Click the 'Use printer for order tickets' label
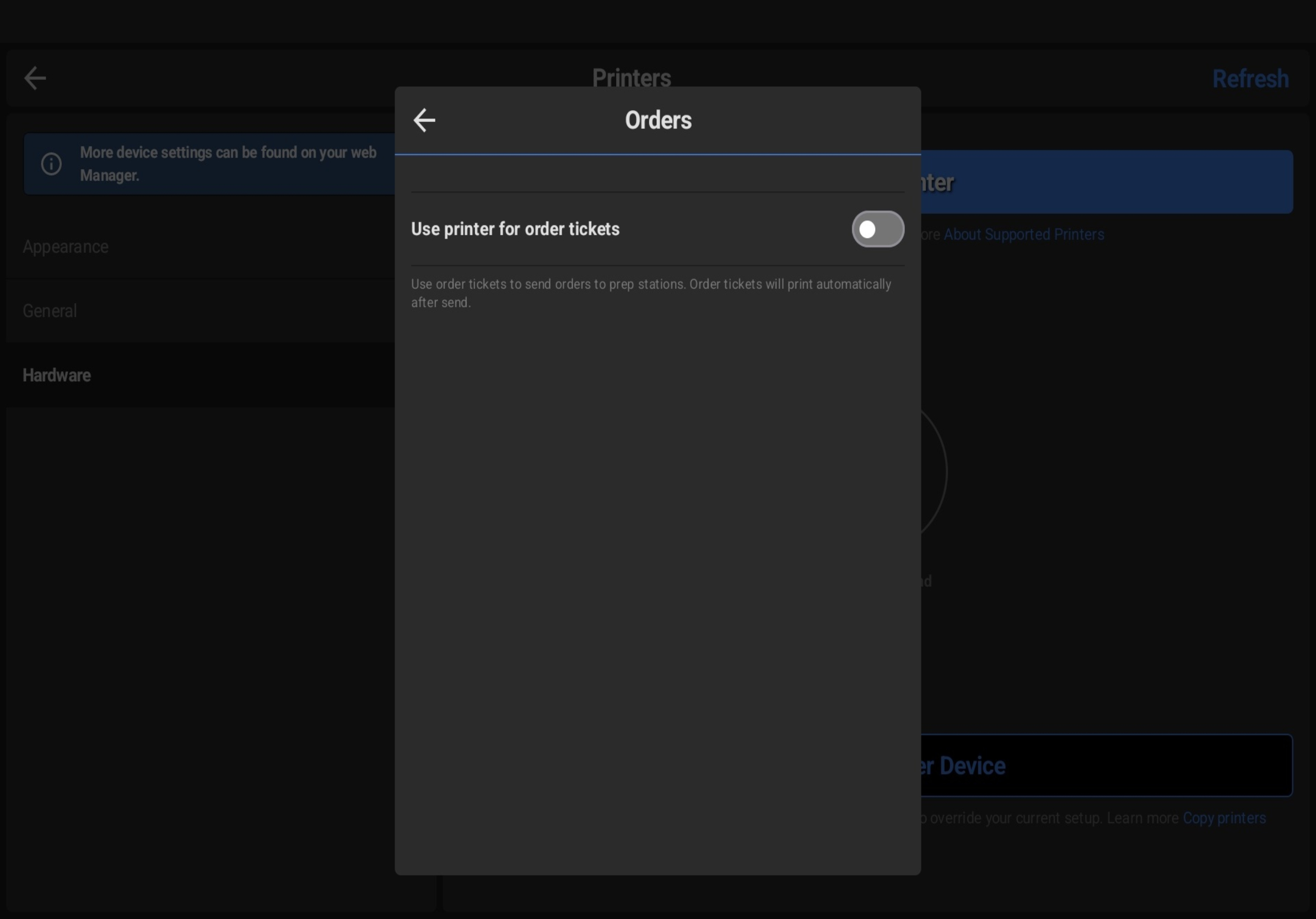Screen dimensions: 1316x919 tap(515, 229)
